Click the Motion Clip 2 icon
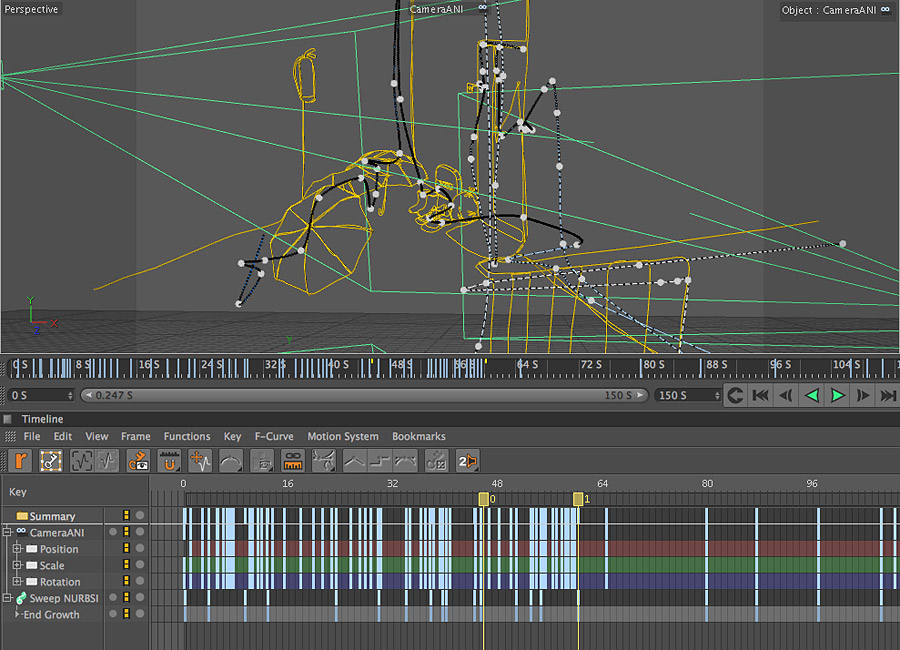This screenshot has height=650, width=900. [467, 461]
